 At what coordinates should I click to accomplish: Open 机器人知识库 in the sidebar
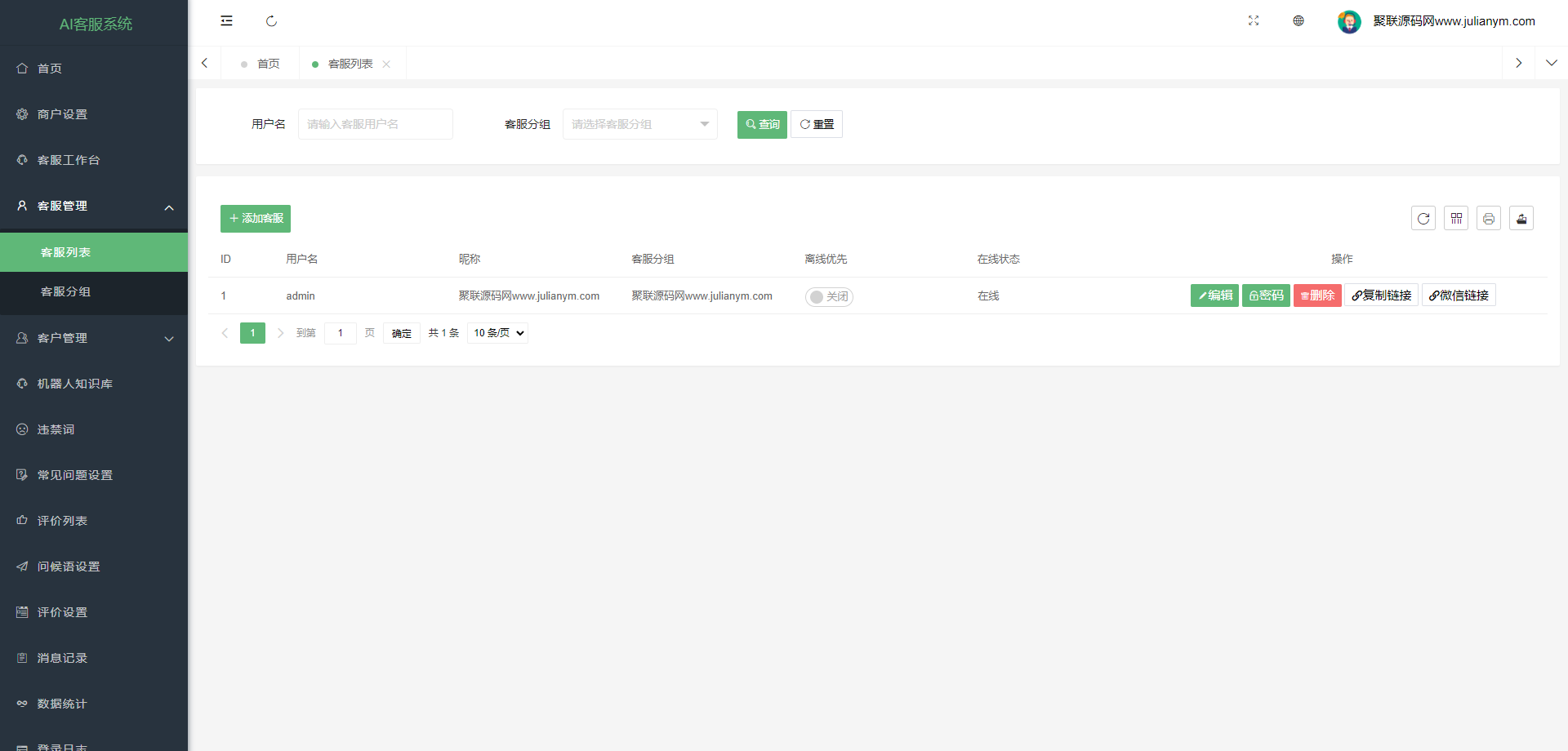94,384
